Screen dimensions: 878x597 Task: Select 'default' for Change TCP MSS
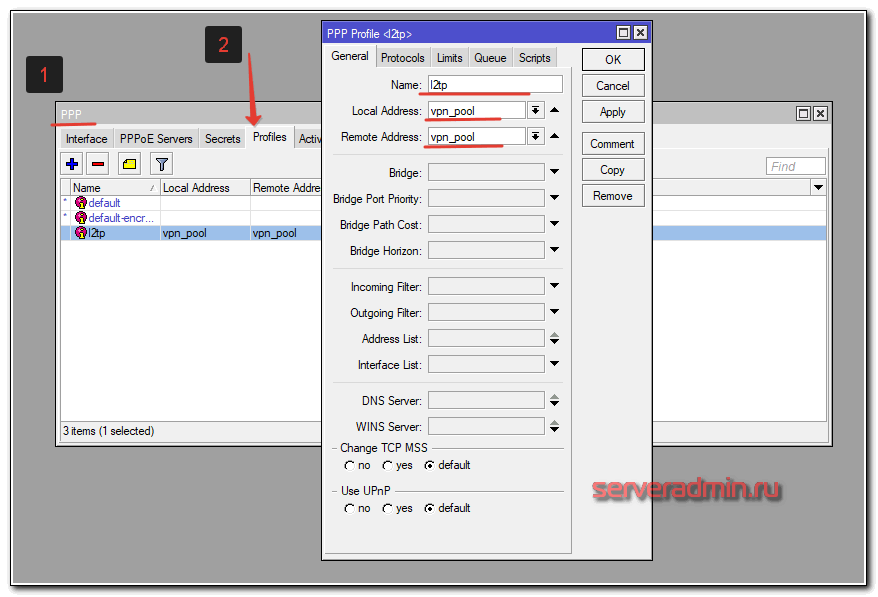point(429,465)
